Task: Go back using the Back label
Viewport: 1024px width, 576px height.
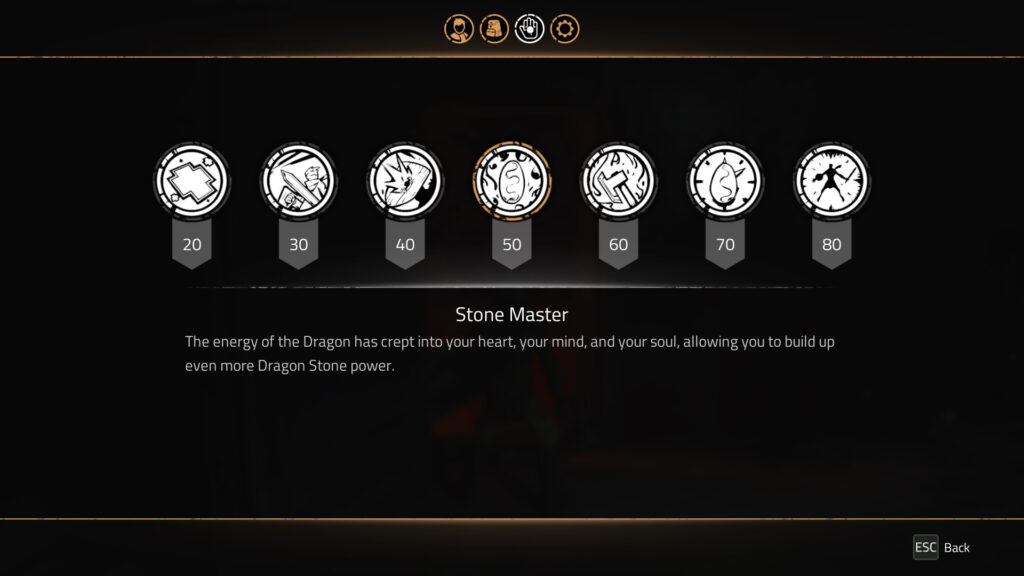Action: click(x=957, y=548)
